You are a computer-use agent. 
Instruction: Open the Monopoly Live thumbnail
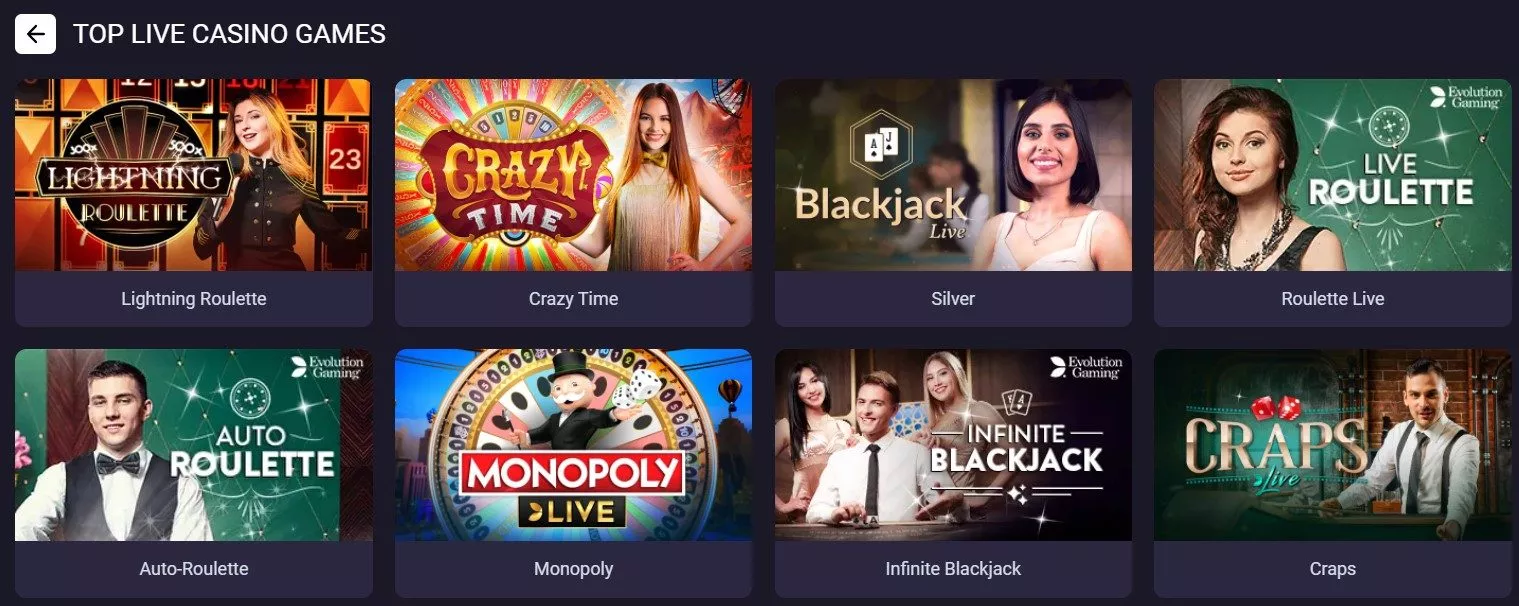(573, 445)
